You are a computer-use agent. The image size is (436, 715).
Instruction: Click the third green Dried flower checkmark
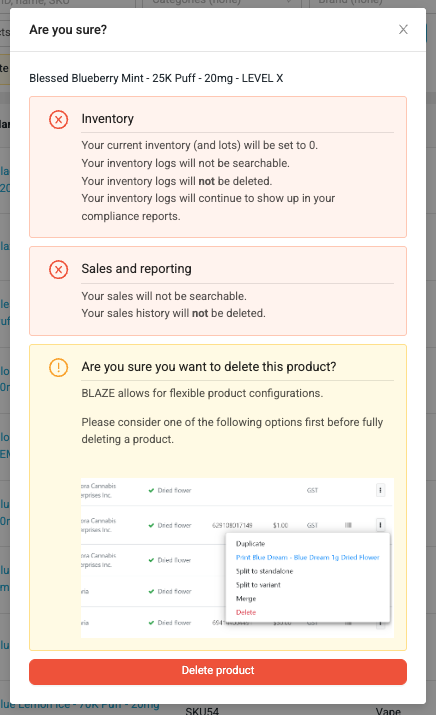(151, 560)
